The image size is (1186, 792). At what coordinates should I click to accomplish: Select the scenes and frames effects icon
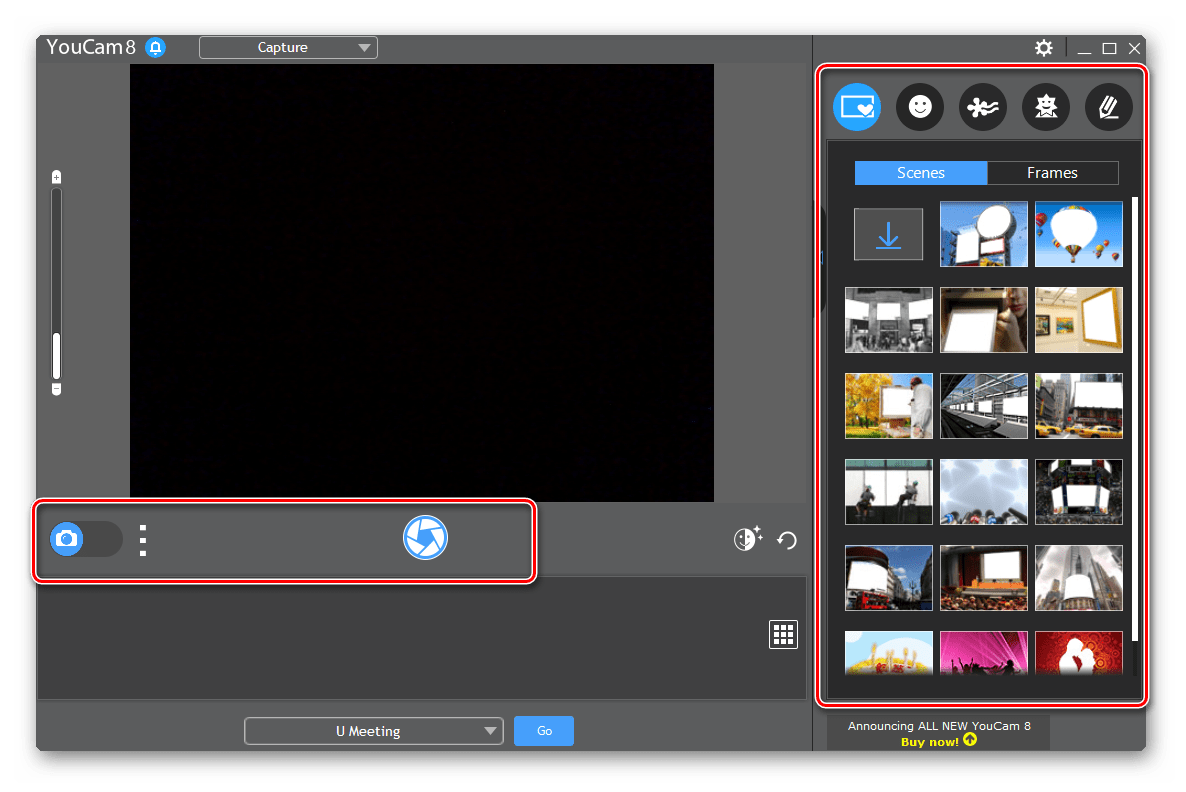pos(857,107)
